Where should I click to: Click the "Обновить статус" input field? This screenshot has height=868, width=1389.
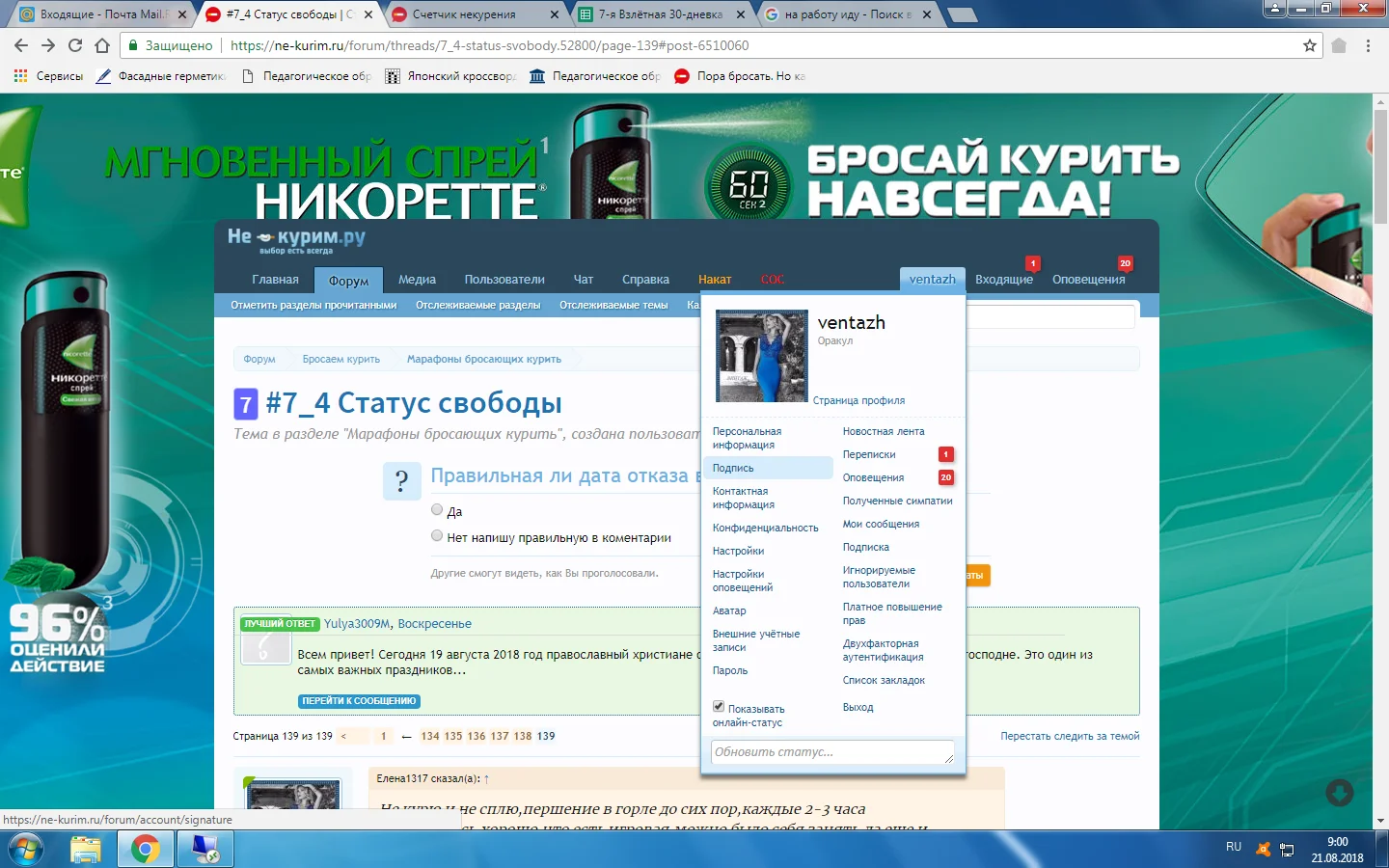point(830,752)
